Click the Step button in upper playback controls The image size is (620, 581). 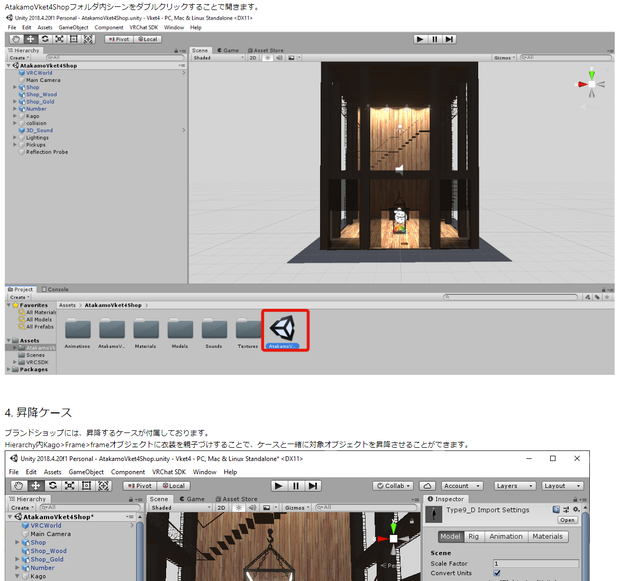449,39
